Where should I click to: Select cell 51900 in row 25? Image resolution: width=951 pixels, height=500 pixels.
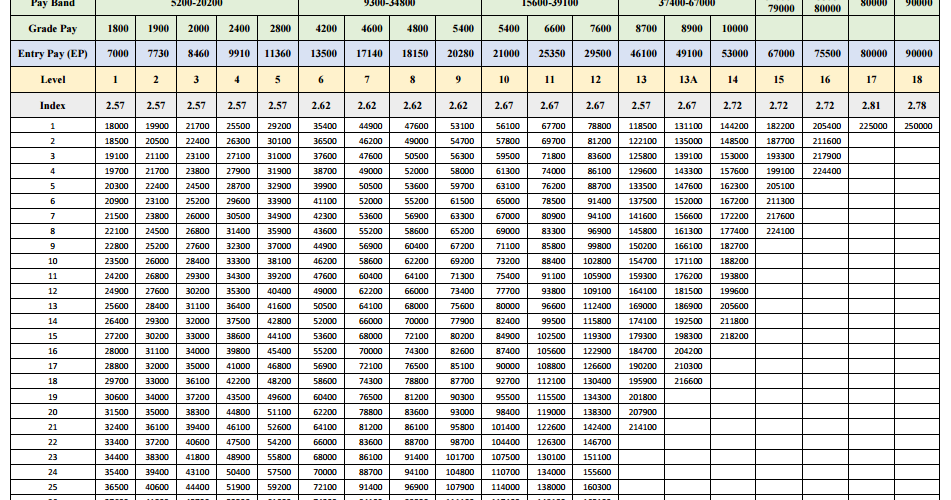click(238, 487)
